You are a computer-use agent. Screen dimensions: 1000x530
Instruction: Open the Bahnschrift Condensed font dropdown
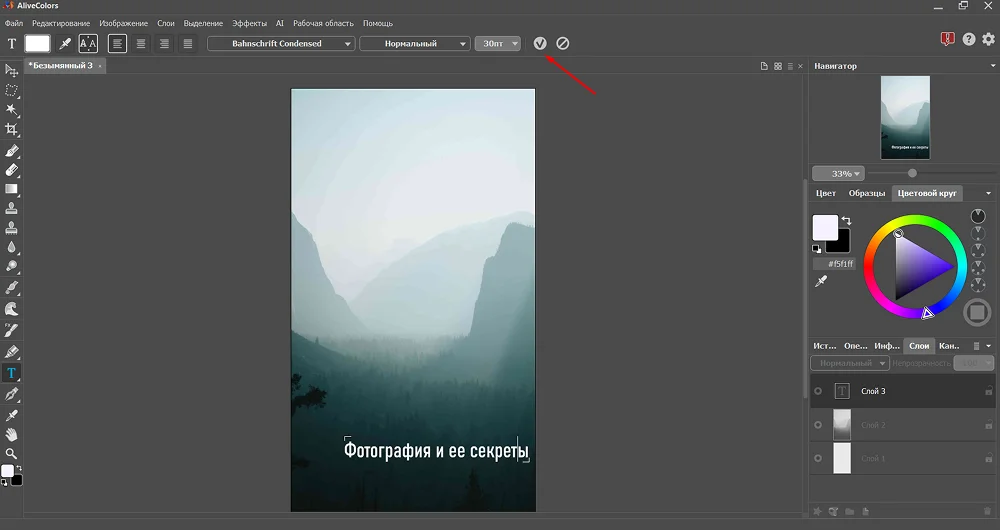coord(281,43)
